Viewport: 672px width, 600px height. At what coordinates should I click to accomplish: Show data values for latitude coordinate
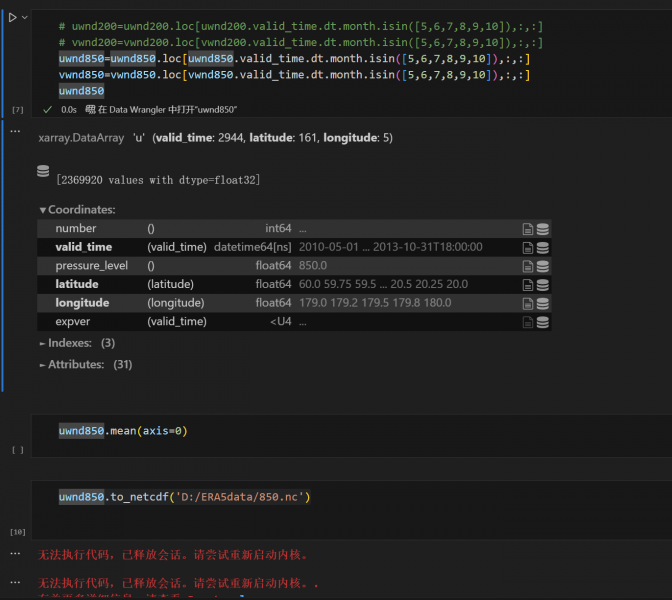click(x=542, y=285)
